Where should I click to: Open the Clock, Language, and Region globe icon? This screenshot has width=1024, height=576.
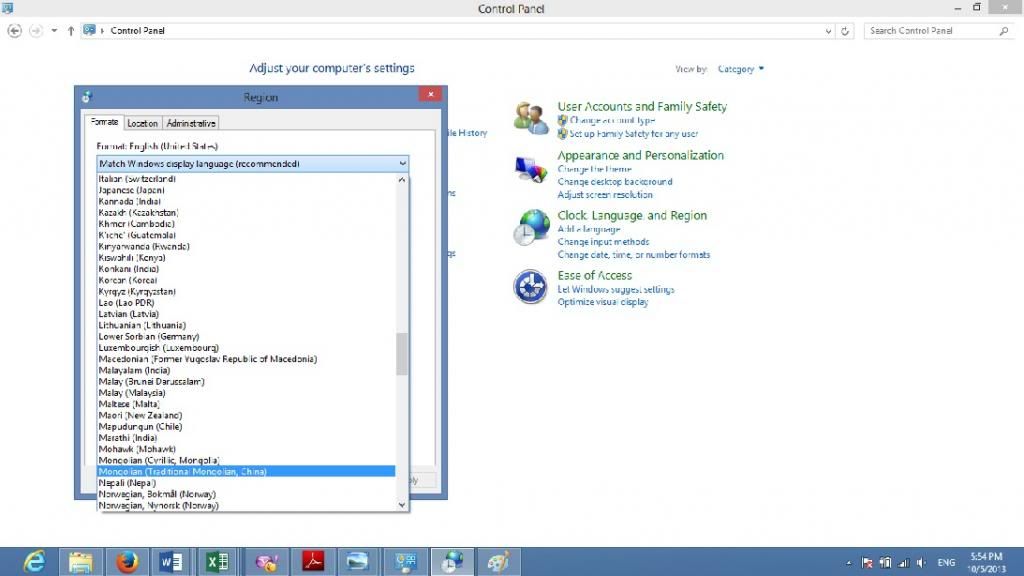click(531, 228)
